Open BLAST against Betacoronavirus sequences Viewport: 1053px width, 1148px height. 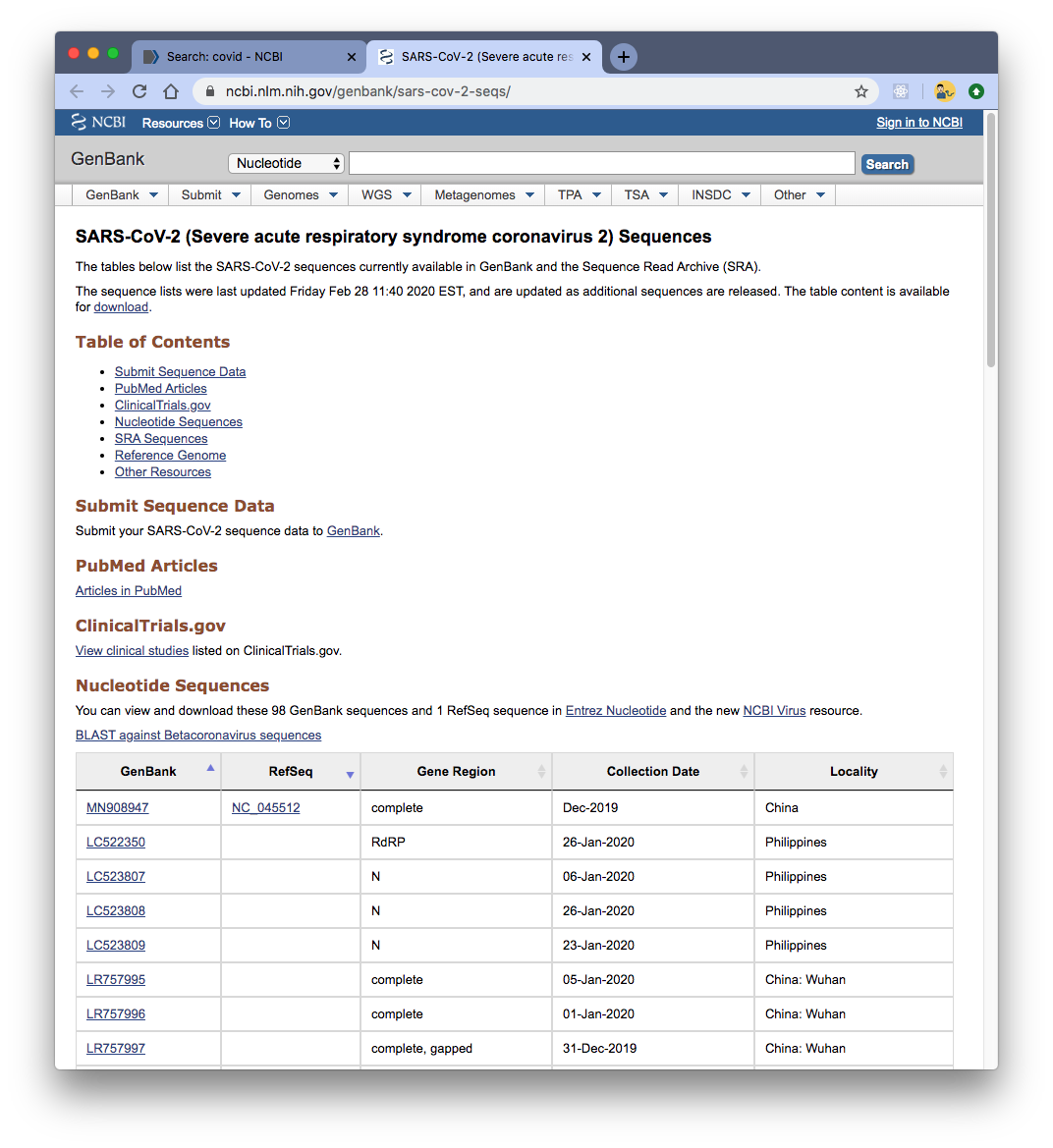point(198,736)
